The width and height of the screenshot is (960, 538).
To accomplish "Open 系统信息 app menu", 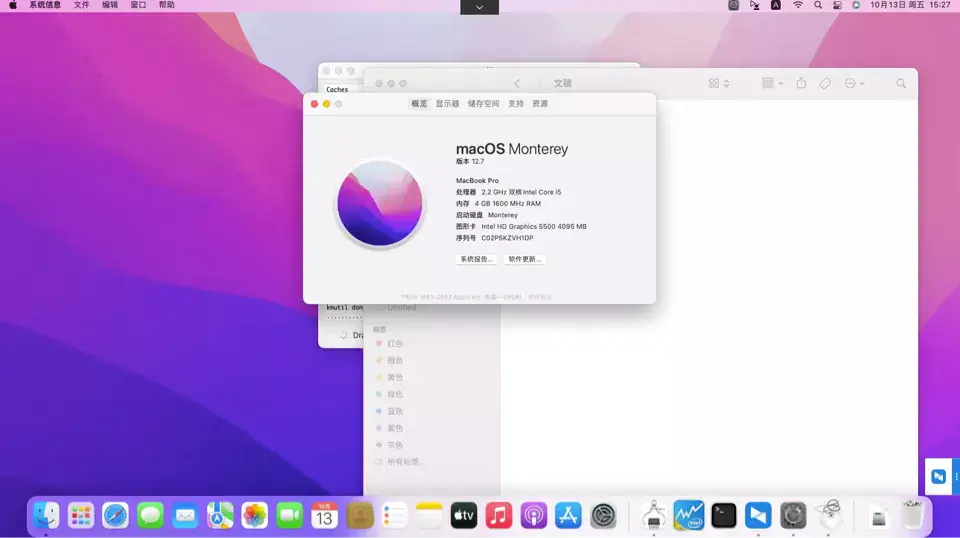I will (x=45, y=5).
